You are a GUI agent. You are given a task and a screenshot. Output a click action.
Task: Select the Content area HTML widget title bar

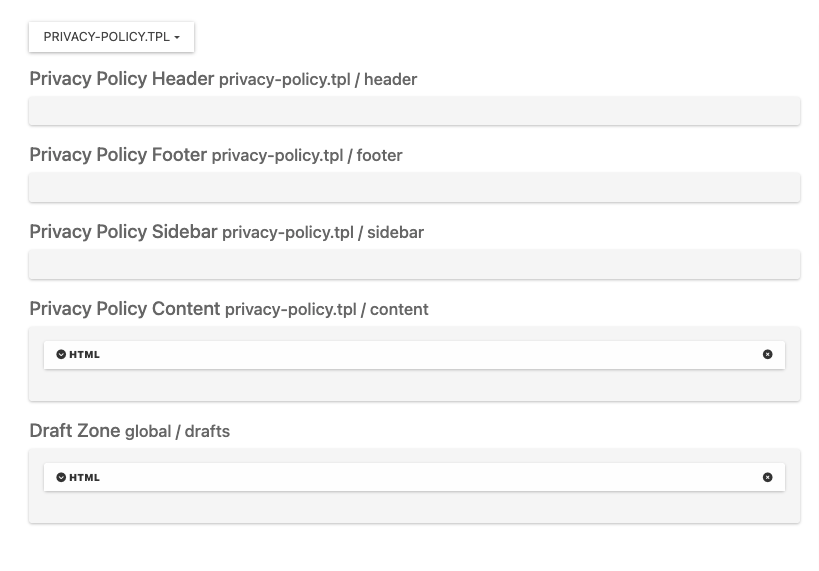click(x=414, y=355)
